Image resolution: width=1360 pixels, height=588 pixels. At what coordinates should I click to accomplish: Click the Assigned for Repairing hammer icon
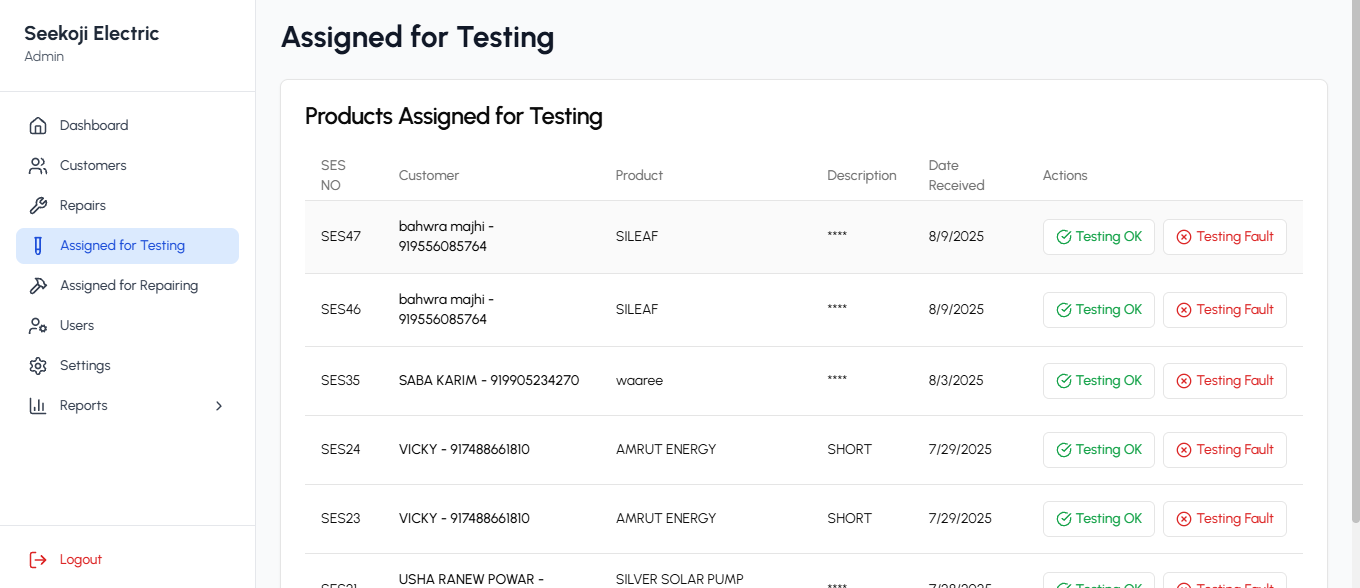coord(38,286)
